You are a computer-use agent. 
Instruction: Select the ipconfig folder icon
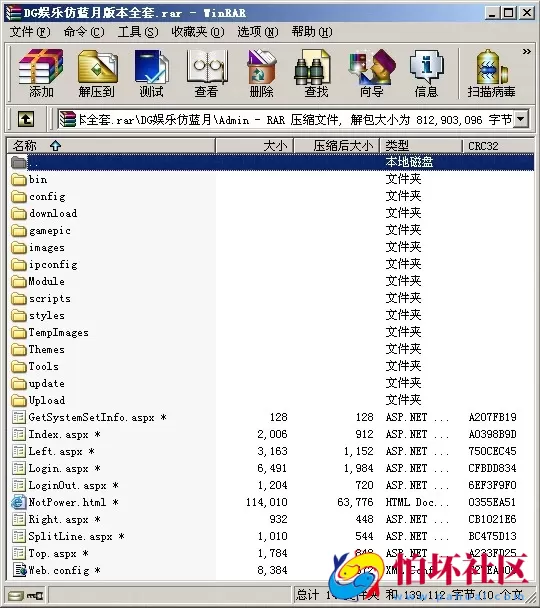19,264
